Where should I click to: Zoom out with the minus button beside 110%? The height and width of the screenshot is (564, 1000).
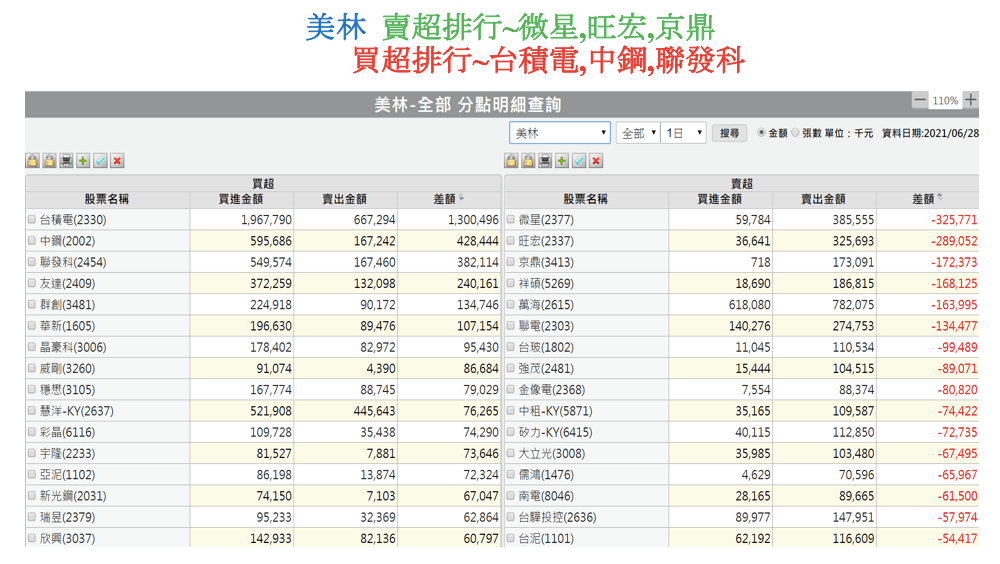tap(920, 100)
